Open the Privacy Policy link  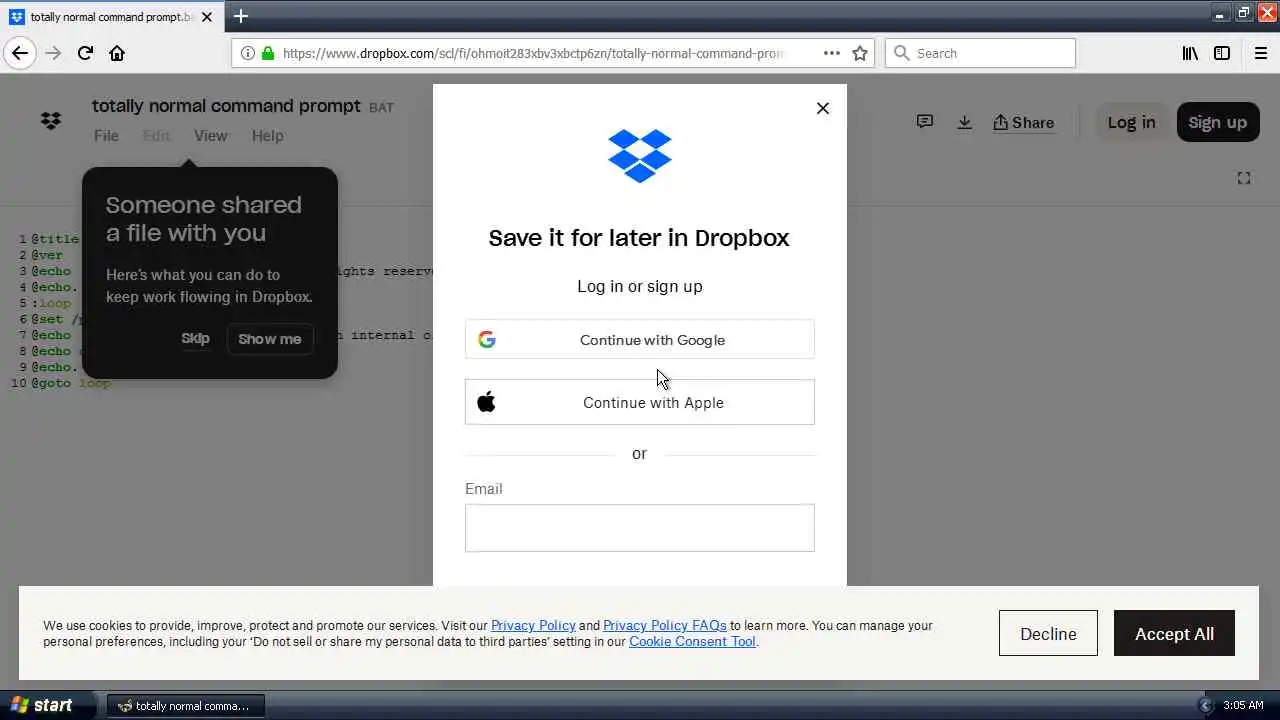533,626
